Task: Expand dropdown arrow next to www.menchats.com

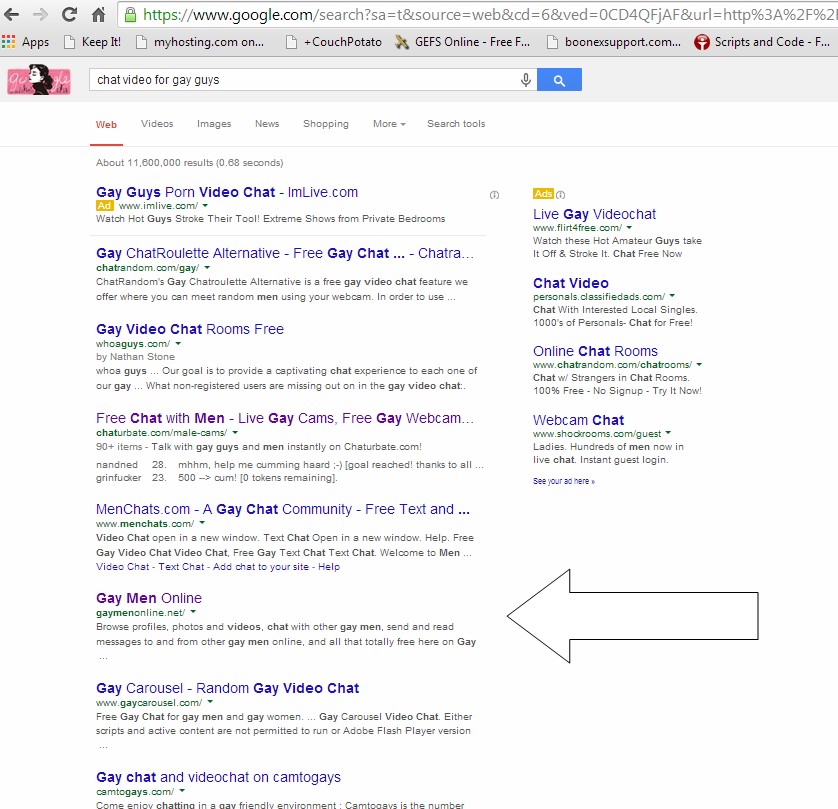Action: click(x=202, y=523)
